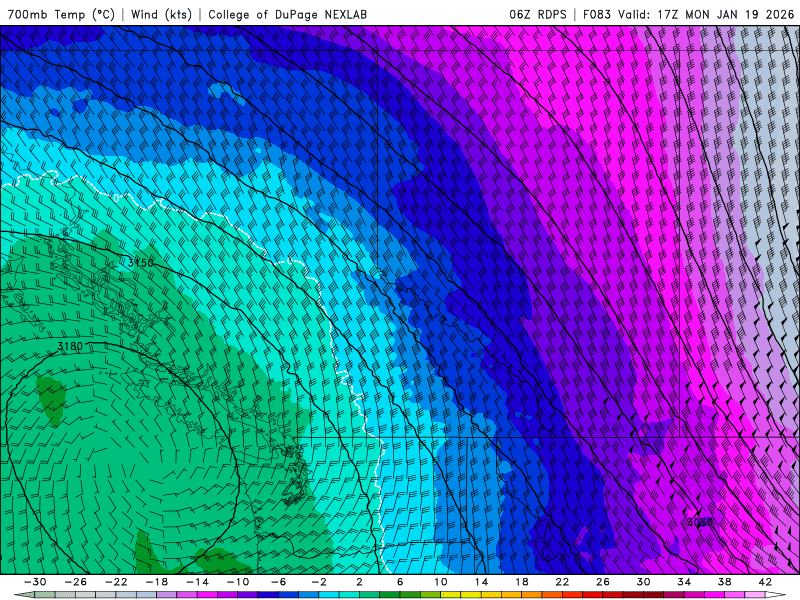Click the -2 colorbar label

pyautogui.click(x=319, y=582)
